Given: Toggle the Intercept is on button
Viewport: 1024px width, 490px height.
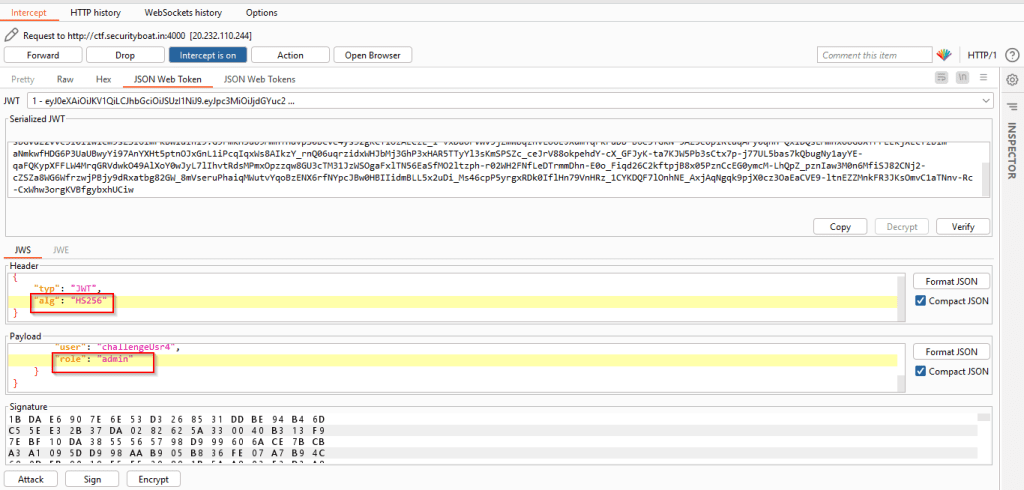Looking at the screenshot, I should [x=208, y=56].
